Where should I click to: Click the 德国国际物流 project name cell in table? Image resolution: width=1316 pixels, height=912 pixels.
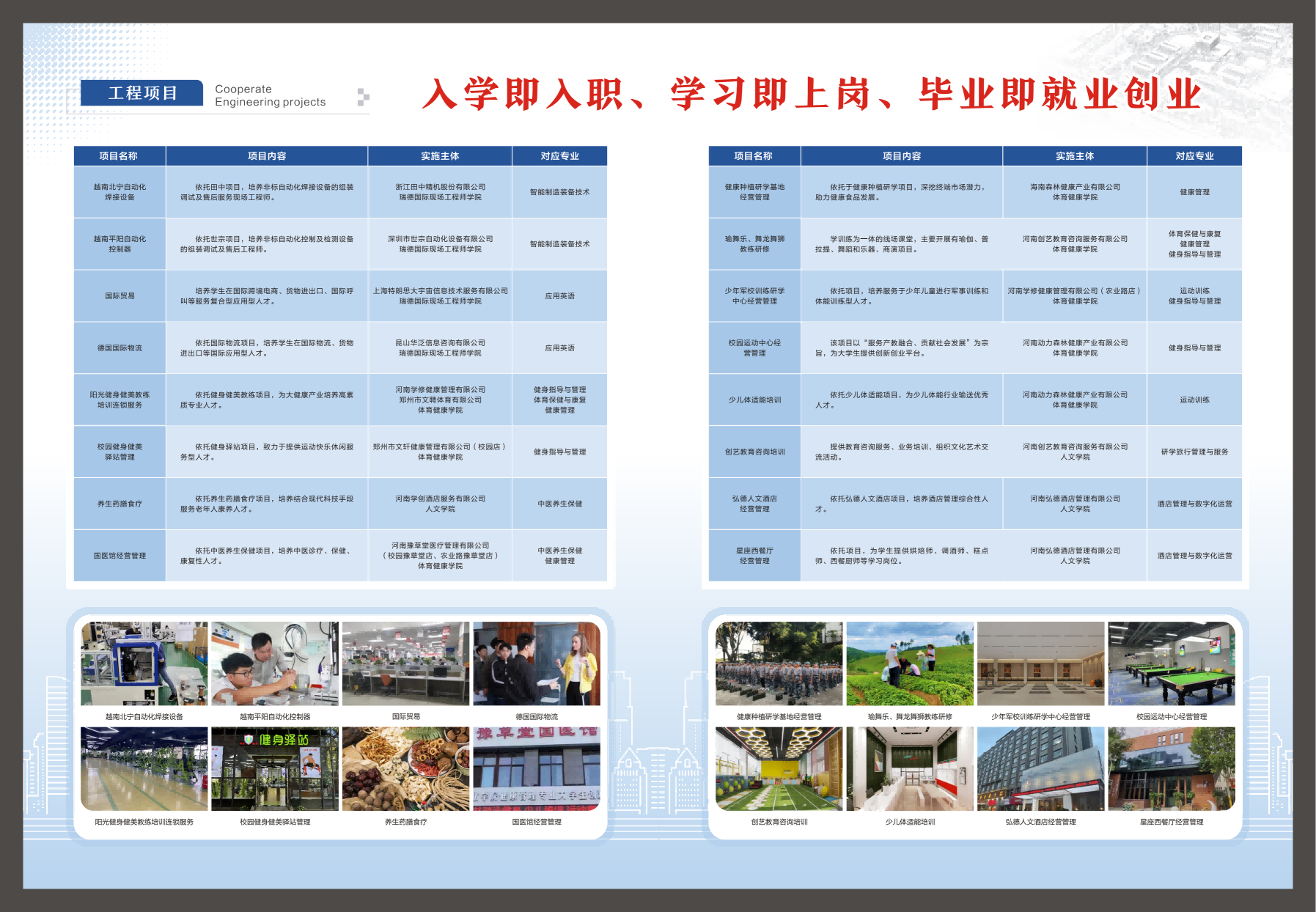pyautogui.click(x=120, y=348)
